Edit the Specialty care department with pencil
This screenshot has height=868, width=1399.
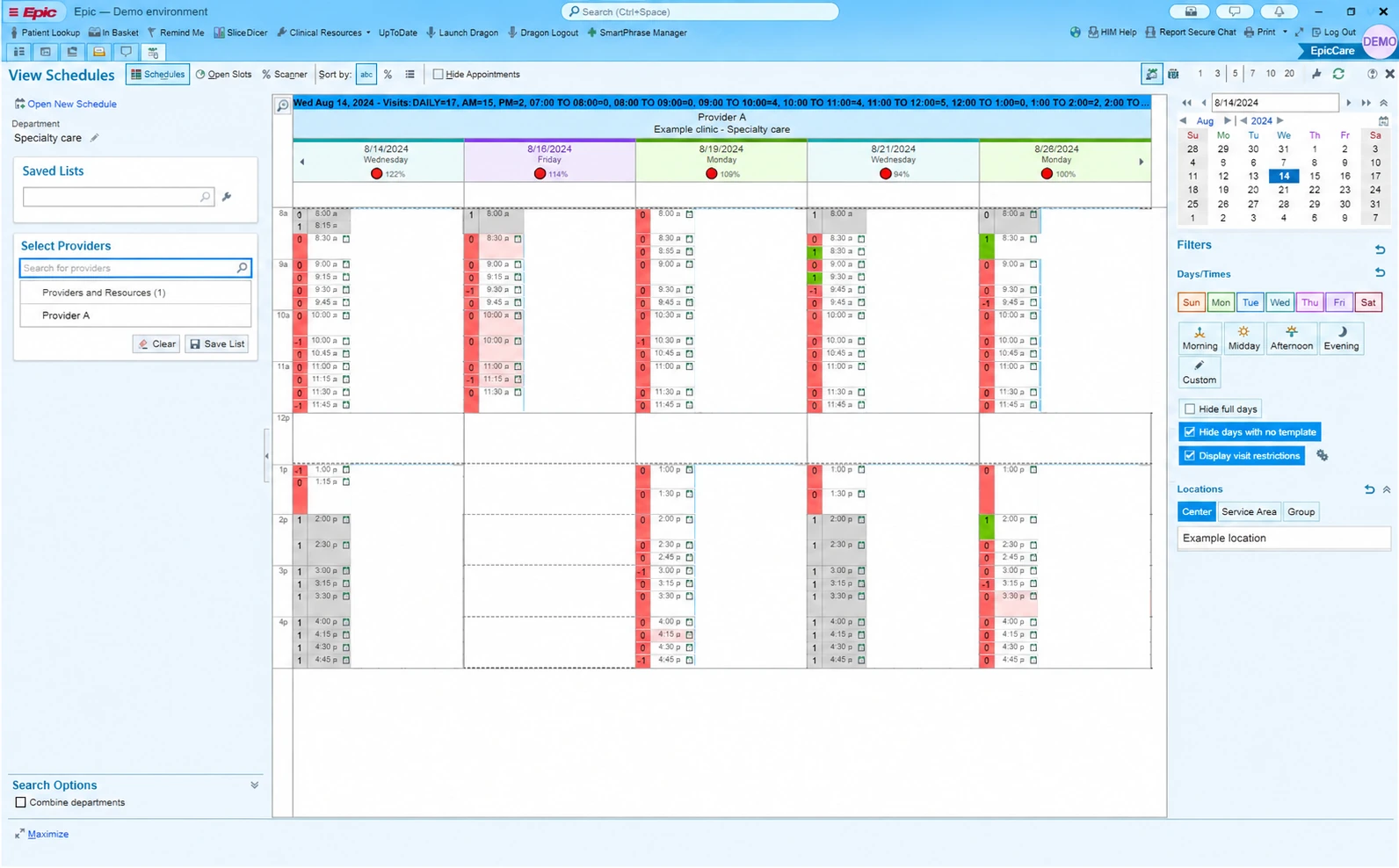(x=94, y=138)
